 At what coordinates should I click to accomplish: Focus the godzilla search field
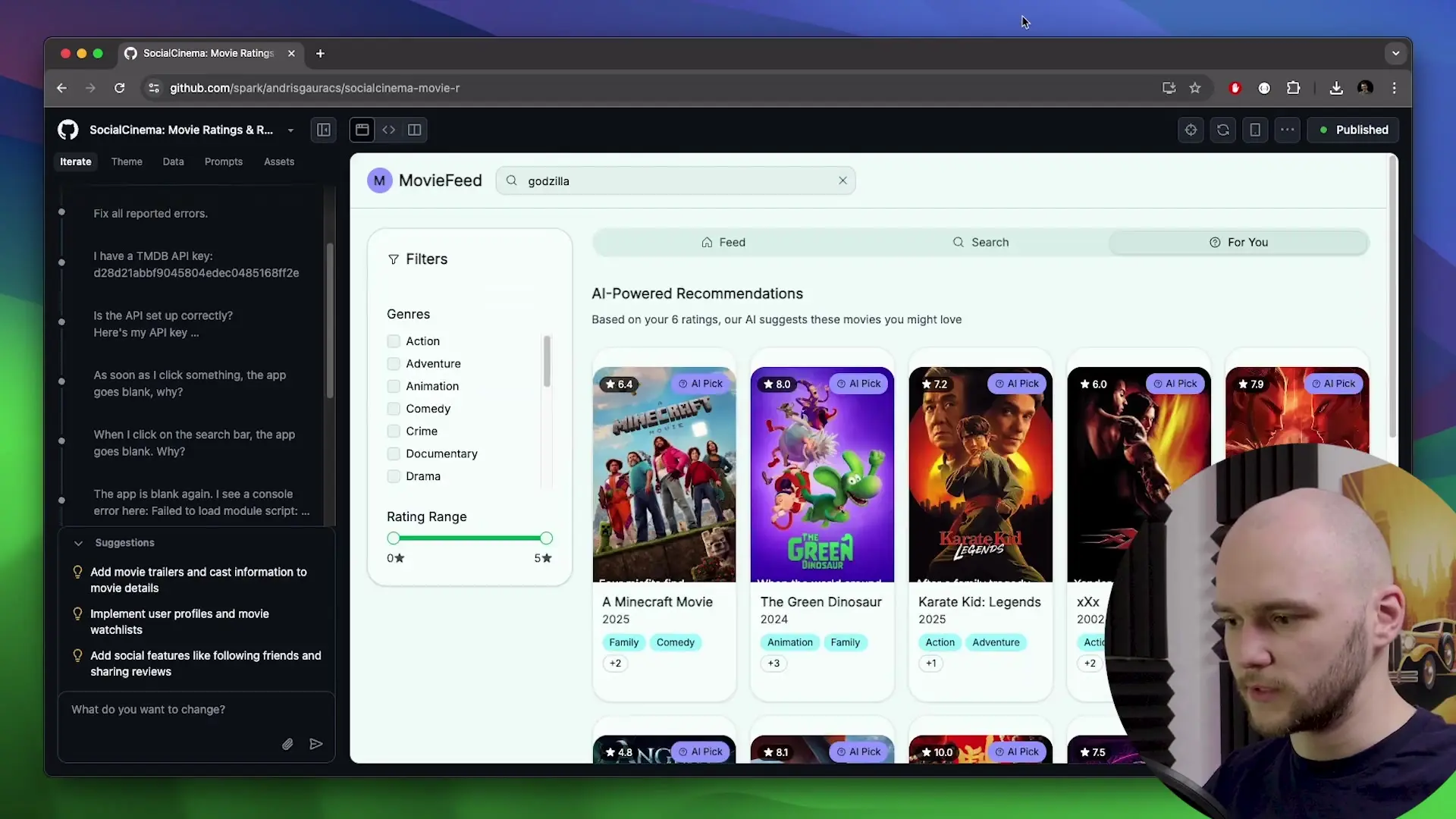(675, 180)
